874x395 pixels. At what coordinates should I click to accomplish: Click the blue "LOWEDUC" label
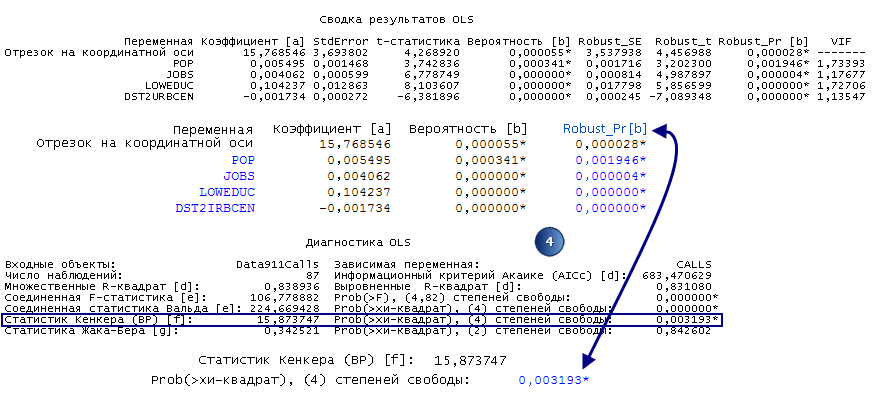(x=227, y=192)
